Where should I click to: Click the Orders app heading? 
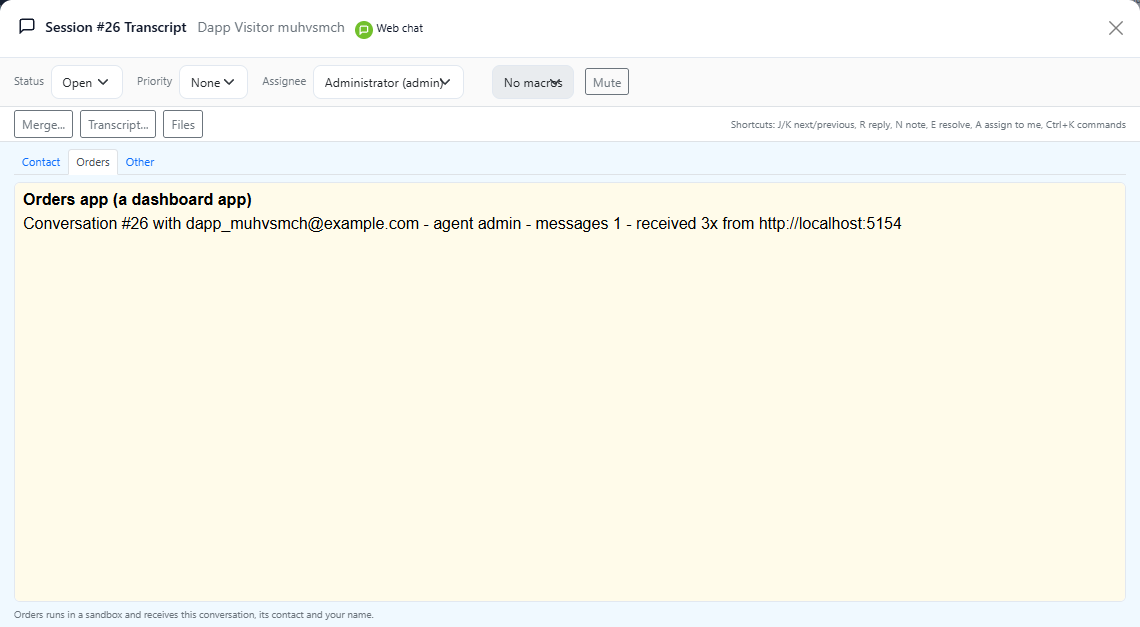pyautogui.click(x=137, y=199)
